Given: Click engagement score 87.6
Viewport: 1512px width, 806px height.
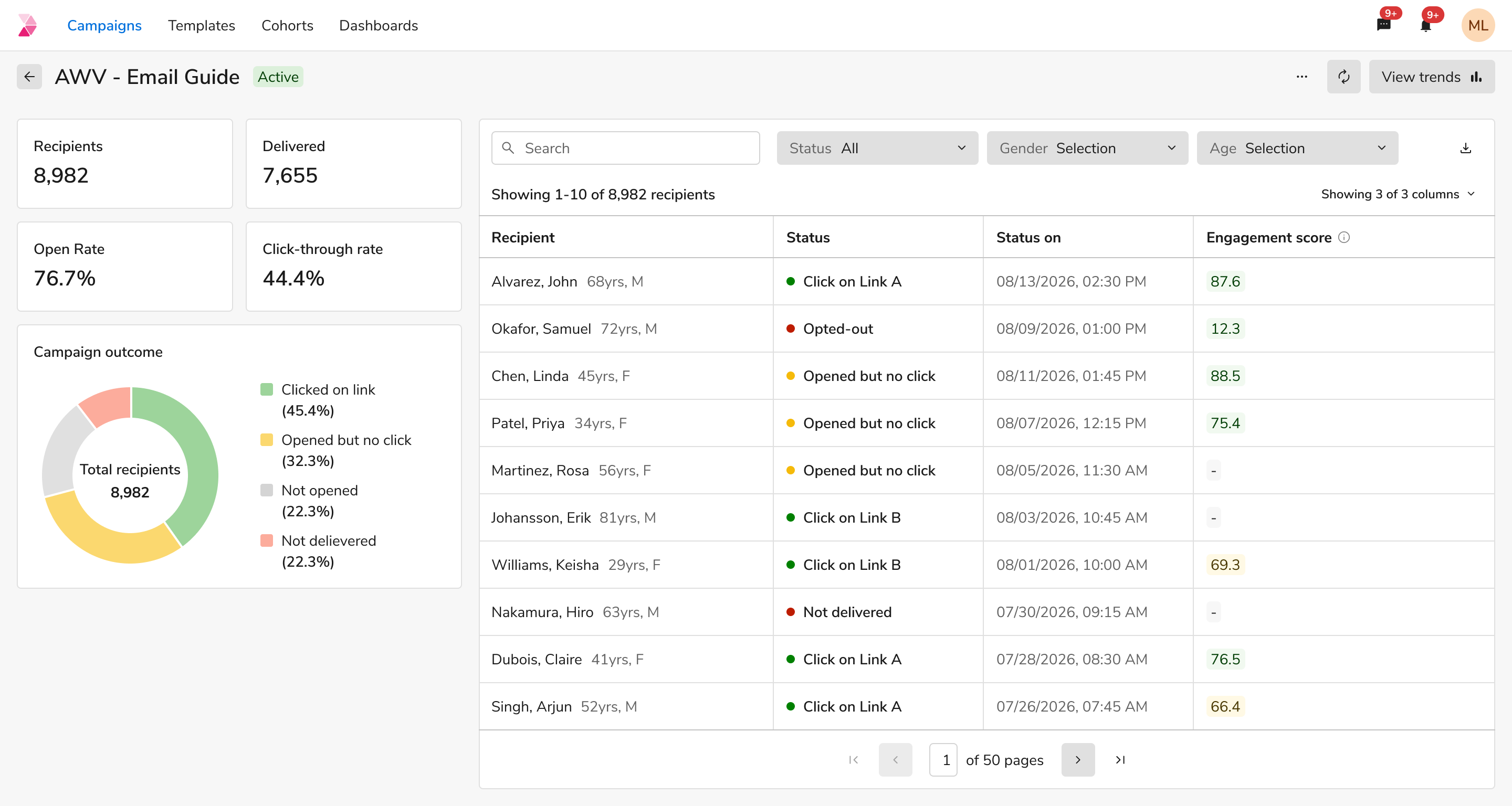Looking at the screenshot, I should tap(1225, 282).
